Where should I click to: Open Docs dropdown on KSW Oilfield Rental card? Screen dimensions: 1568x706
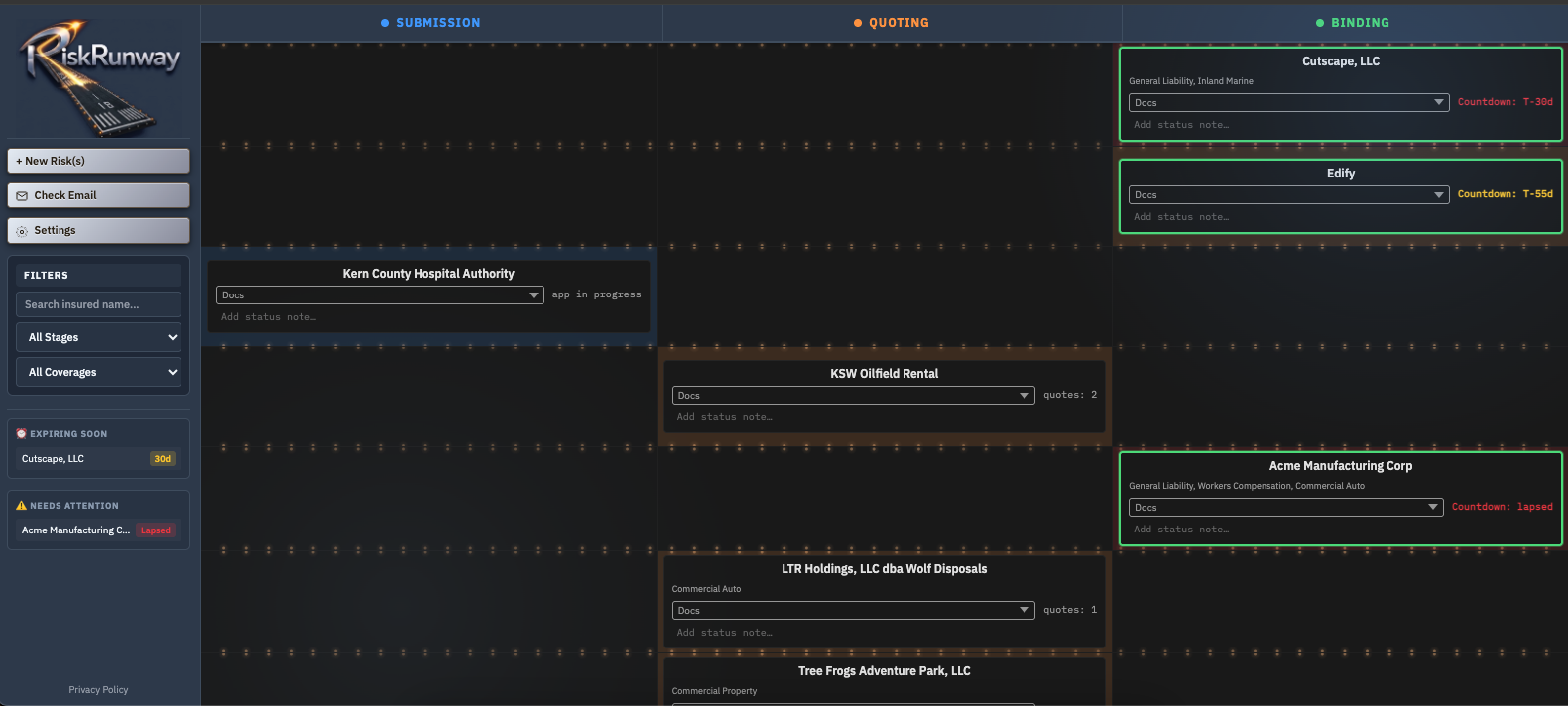(x=853, y=396)
